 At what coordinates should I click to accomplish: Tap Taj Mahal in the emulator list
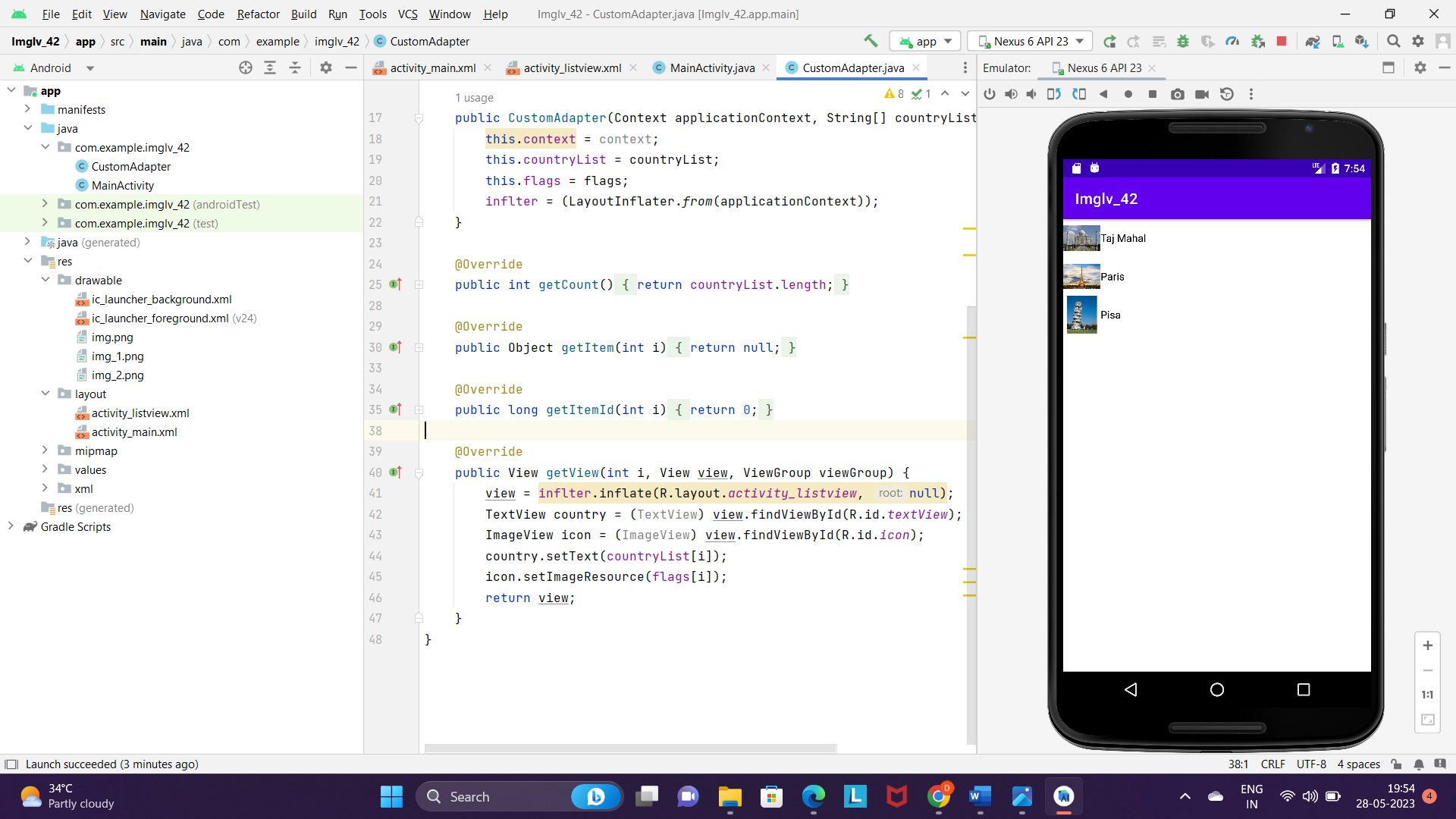[x=1123, y=238]
